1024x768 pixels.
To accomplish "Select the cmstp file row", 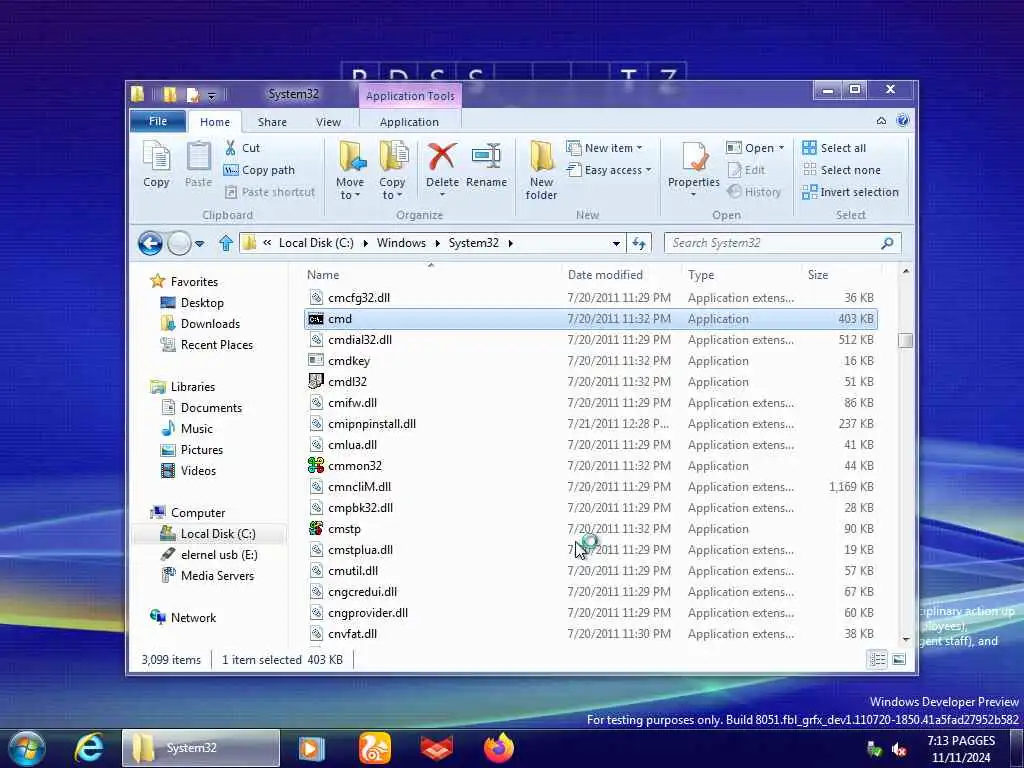I will (591, 529).
